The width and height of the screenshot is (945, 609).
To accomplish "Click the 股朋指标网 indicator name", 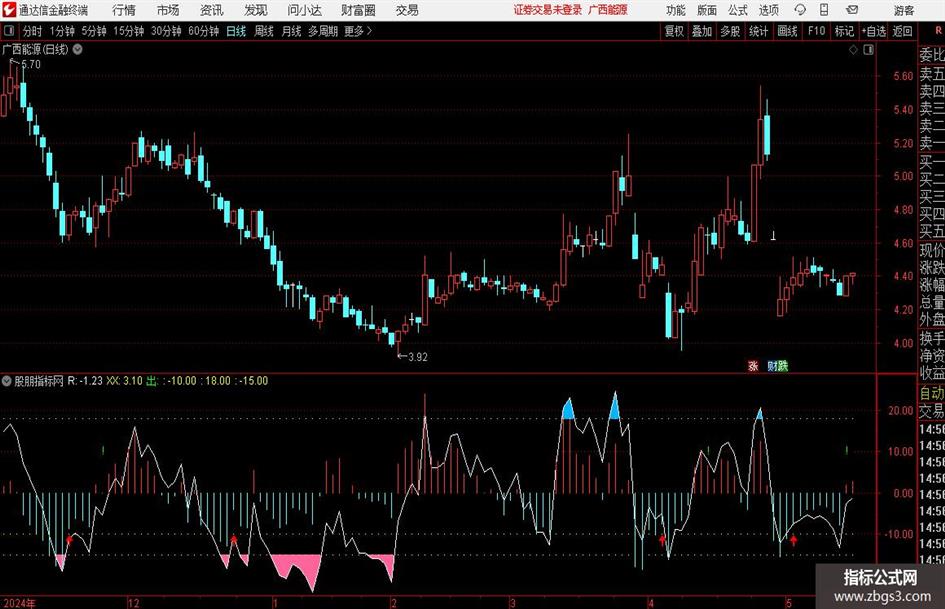I will [x=39, y=381].
